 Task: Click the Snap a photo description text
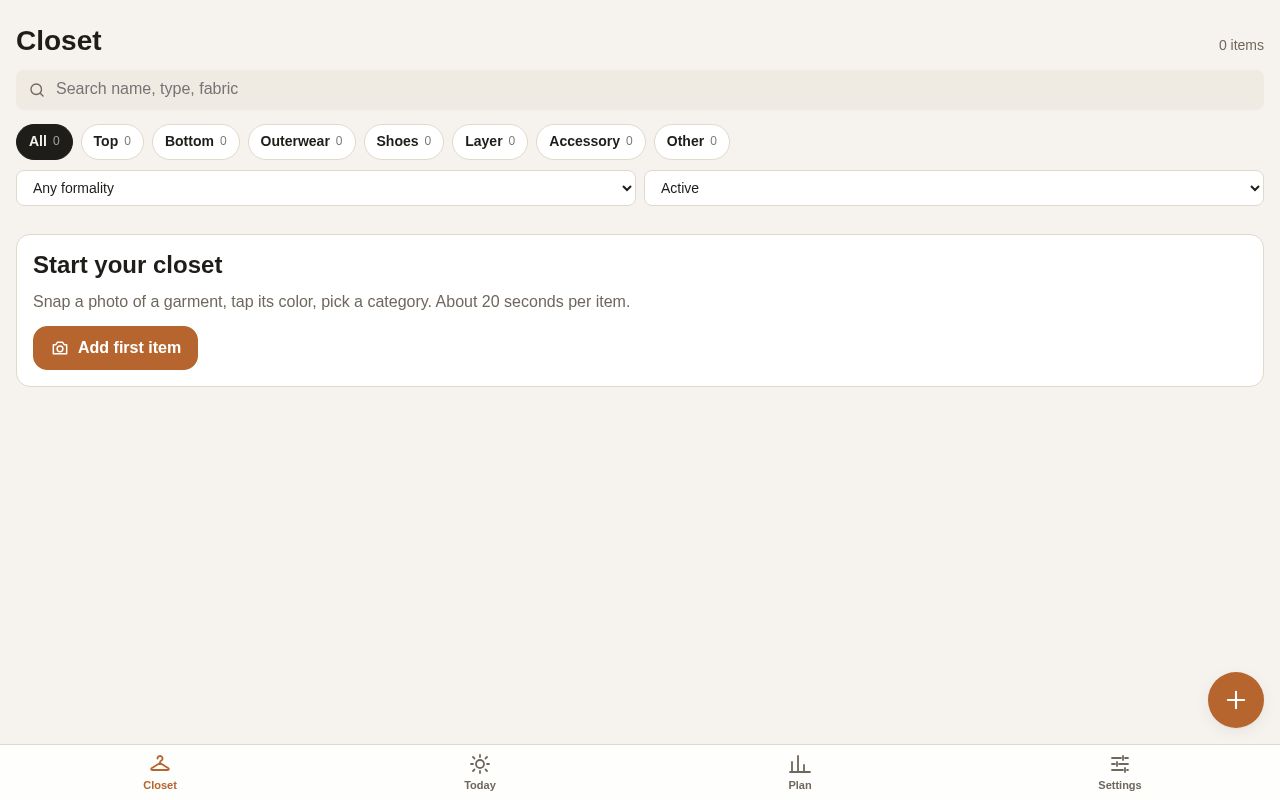tap(332, 302)
